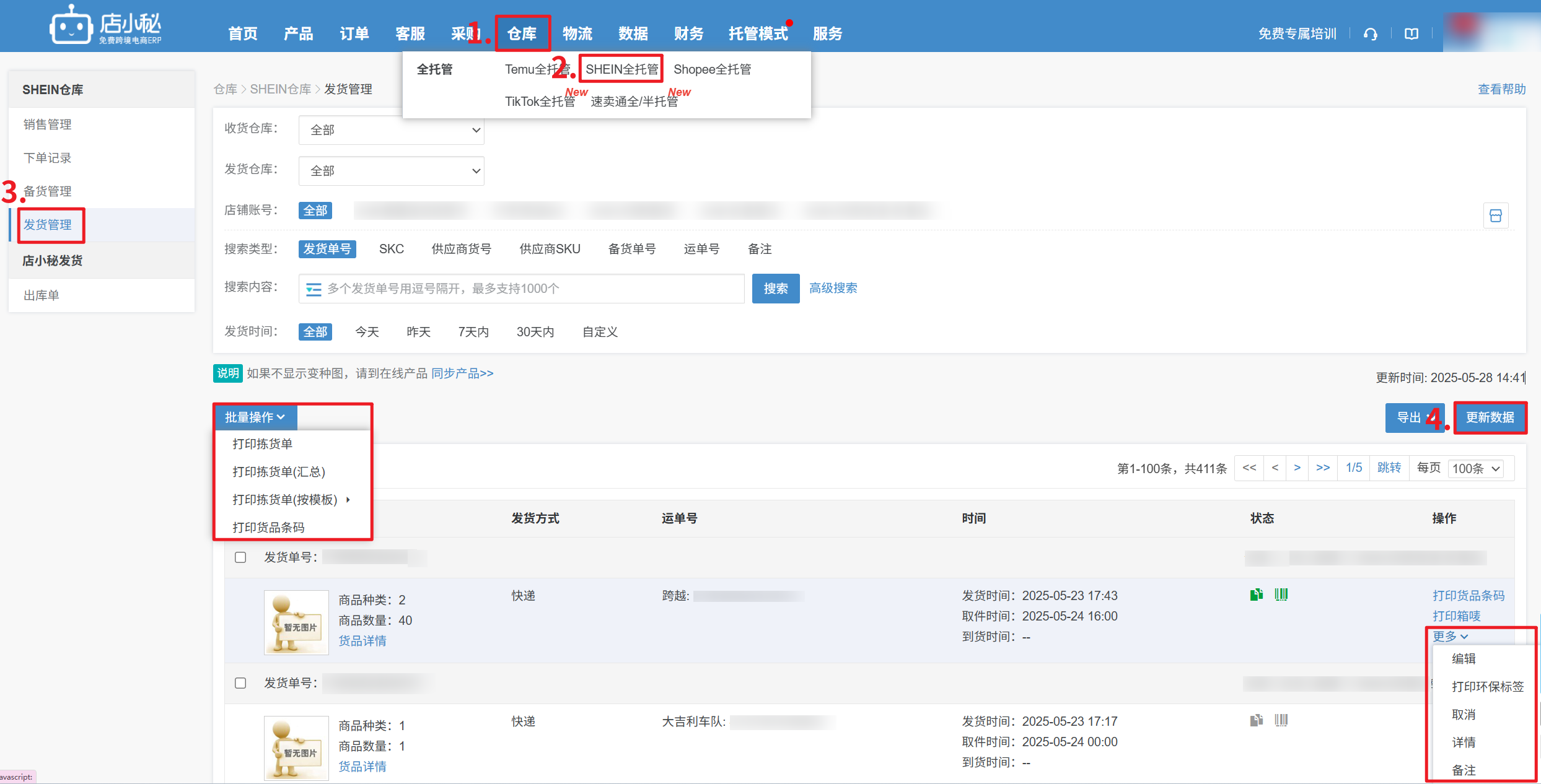Click green barcode status icon in first row
The height and width of the screenshot is (784, 1541).
tap(1281, 595)
